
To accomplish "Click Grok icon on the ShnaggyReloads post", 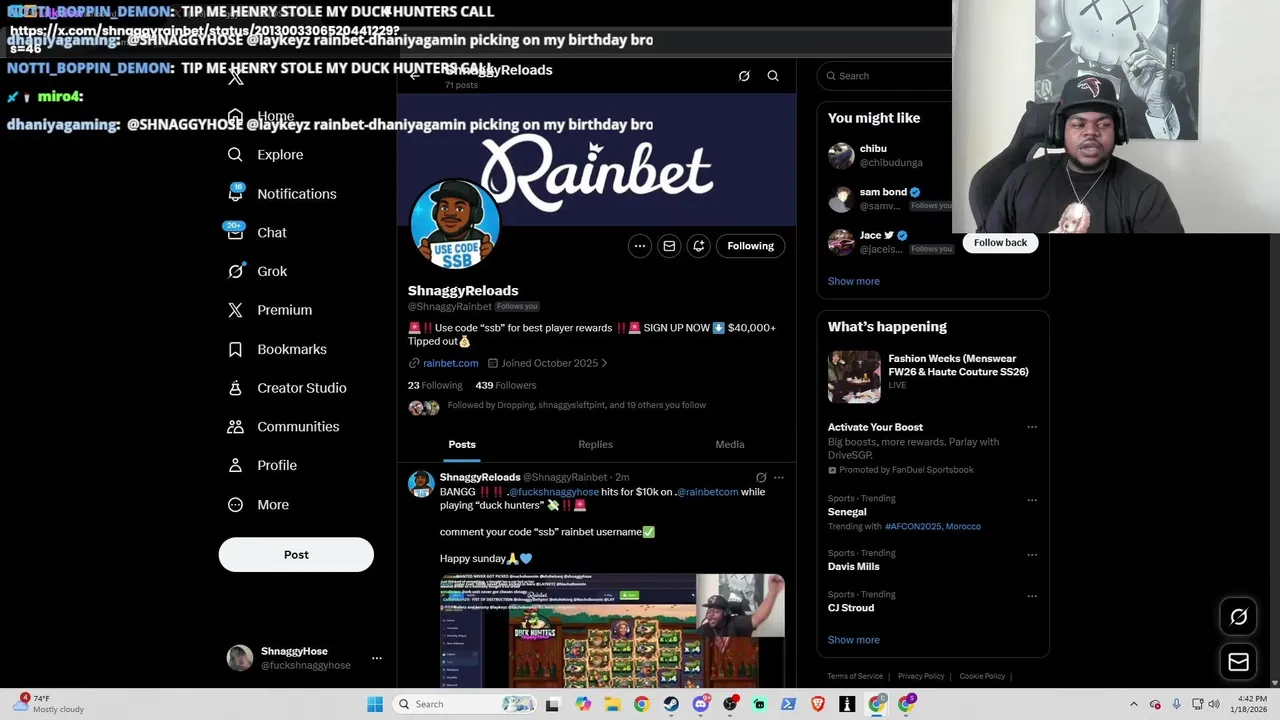I will click(761, 478).
